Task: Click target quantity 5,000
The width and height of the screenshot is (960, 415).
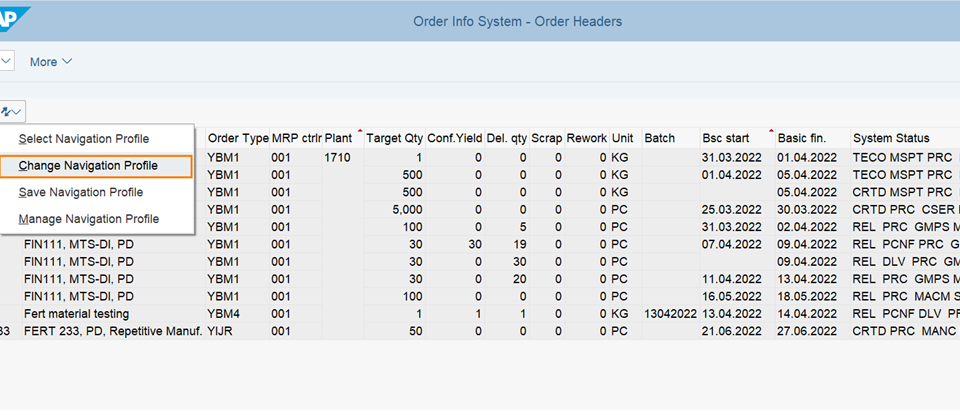Action: 407,209
